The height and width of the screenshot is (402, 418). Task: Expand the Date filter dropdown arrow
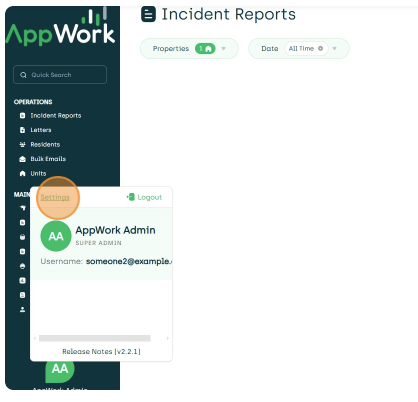[335, 49]
